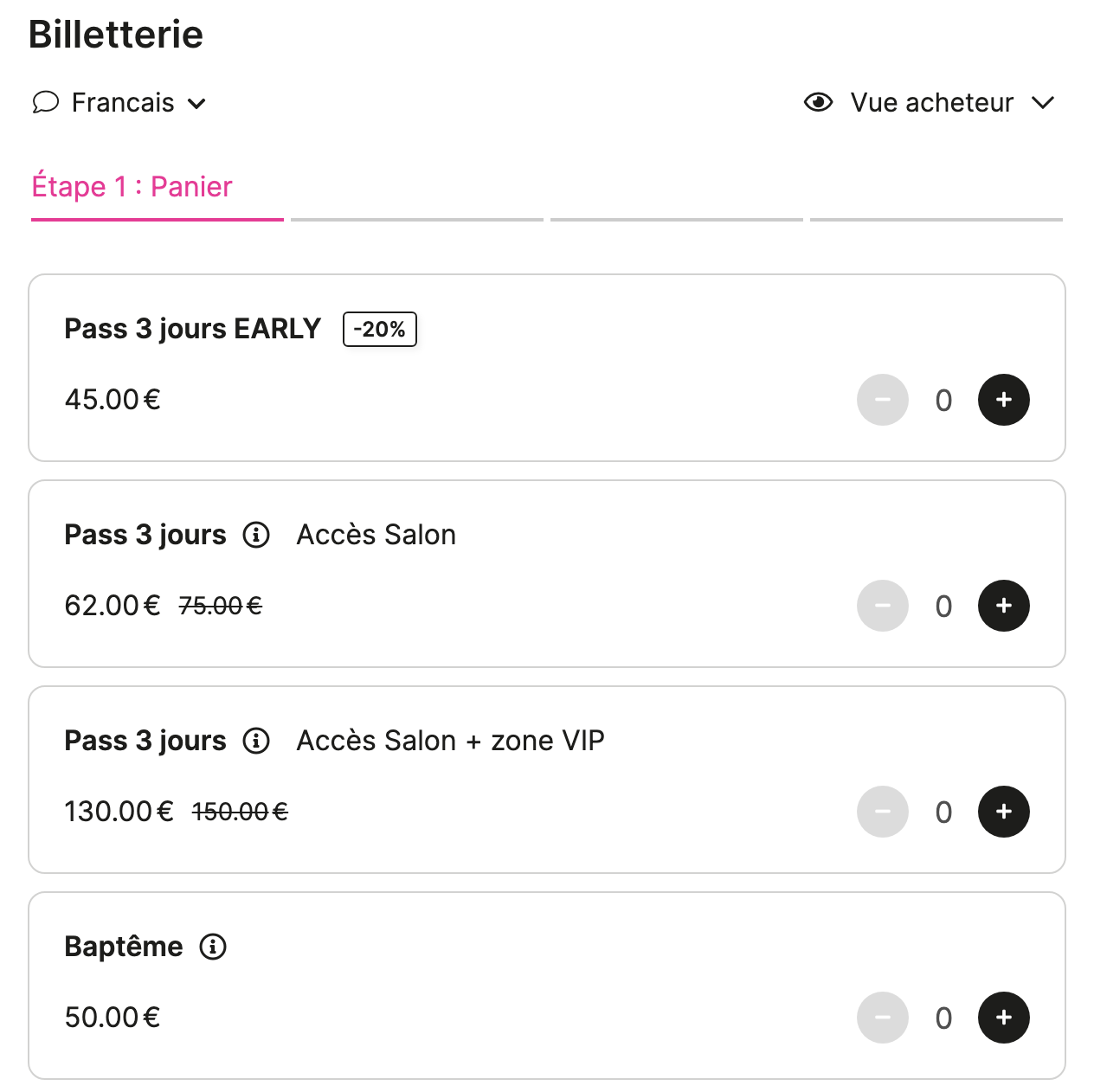
Task: Click the info icon next to Baptême
Action: click(213, 947)
